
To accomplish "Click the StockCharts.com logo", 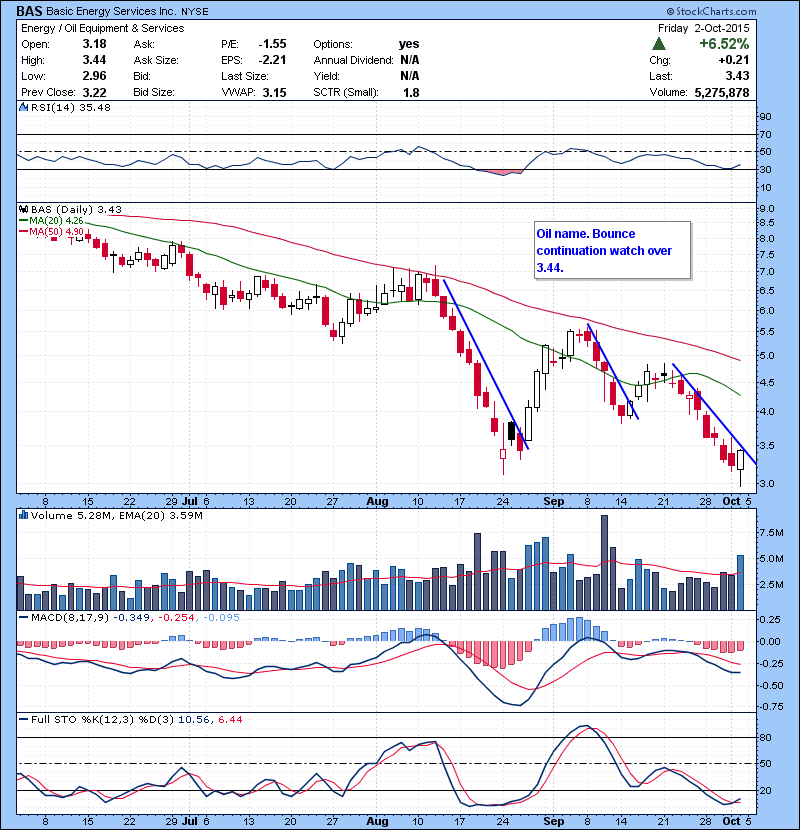I will pyautogui.click(x=711, y=11).
